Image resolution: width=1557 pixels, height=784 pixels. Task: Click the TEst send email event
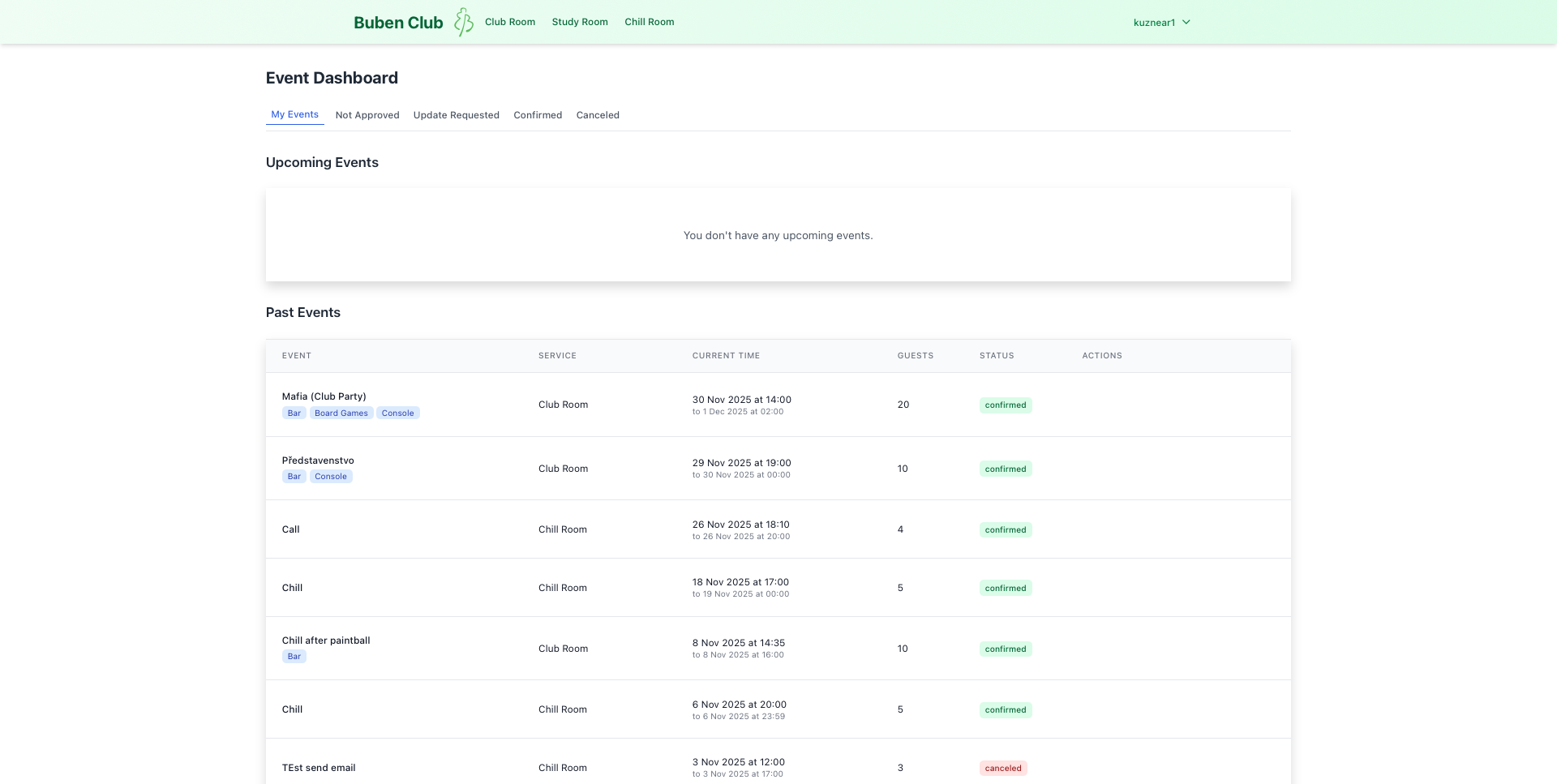319,768
